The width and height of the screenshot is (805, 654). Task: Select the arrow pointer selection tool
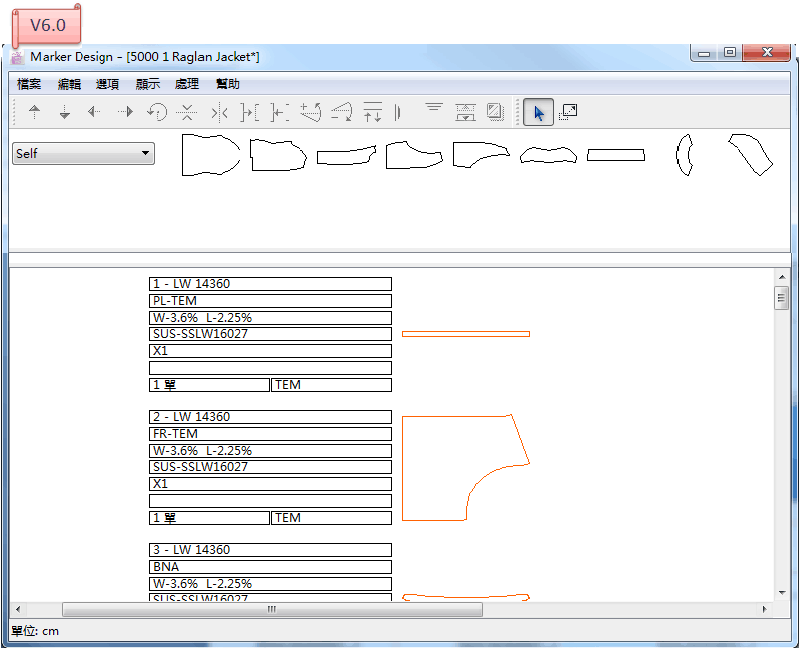[538, 112]
